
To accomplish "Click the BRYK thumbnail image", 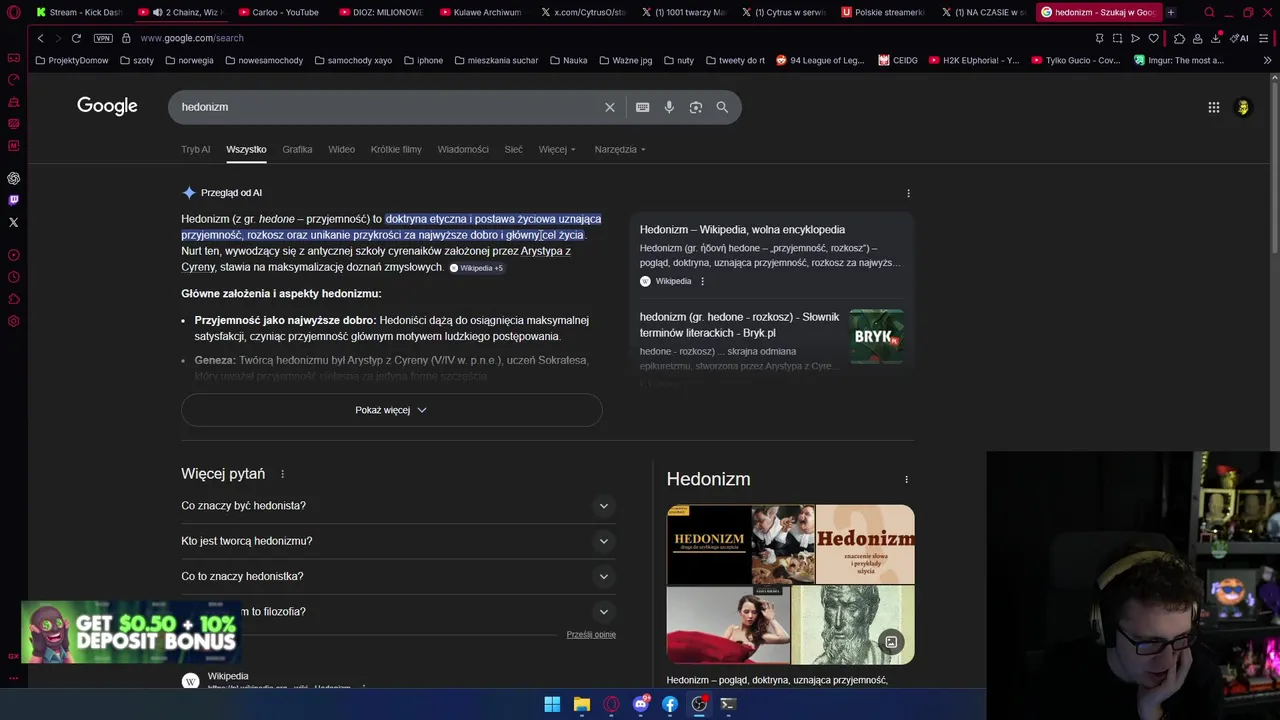I will pos(876,337).
